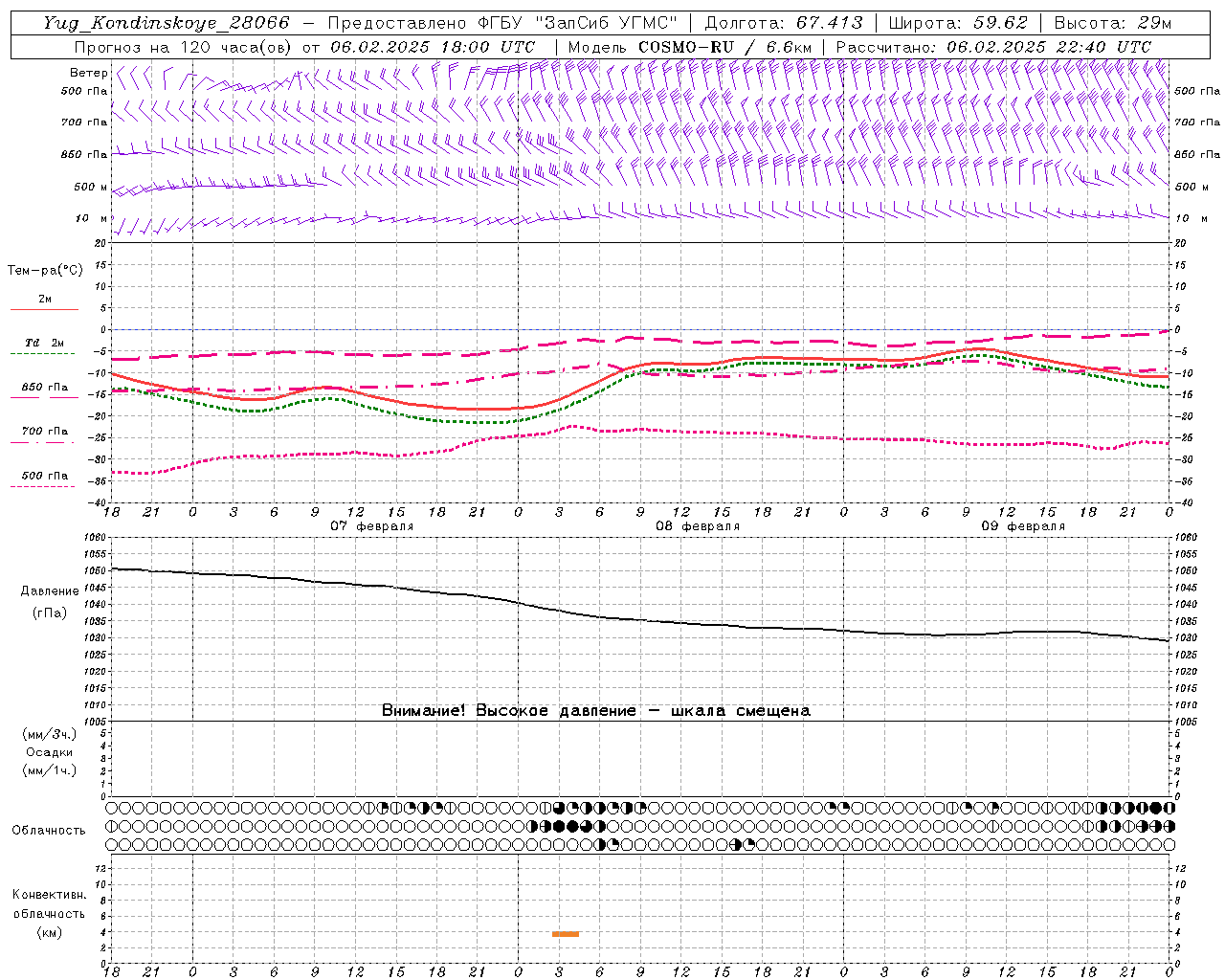This screenshot has height=980, width=1225.
Task: Click the Модель COSMO-RU / 6.6км label
Action: coord(689,47)
